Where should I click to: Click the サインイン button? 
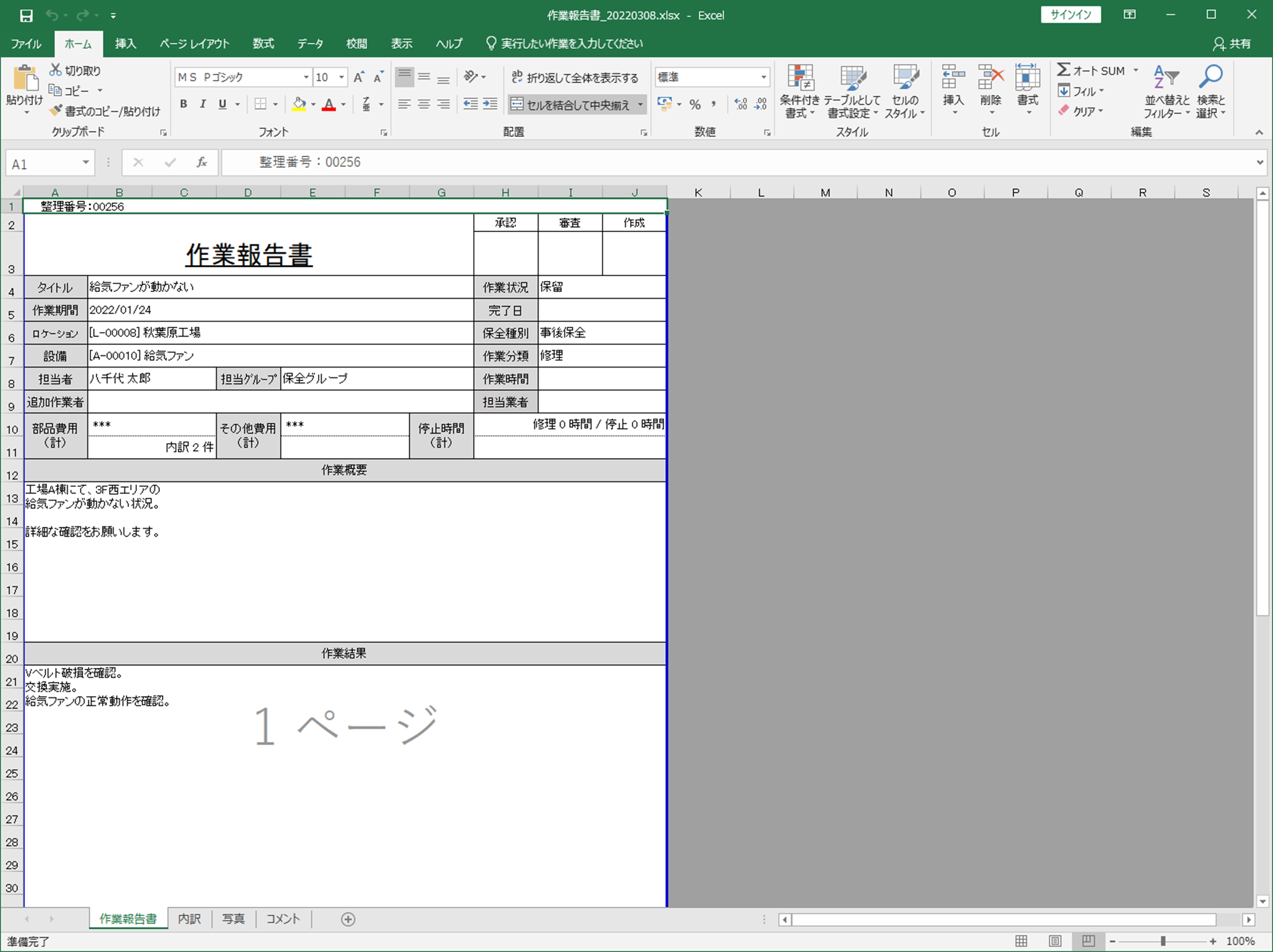[1071, 15]
